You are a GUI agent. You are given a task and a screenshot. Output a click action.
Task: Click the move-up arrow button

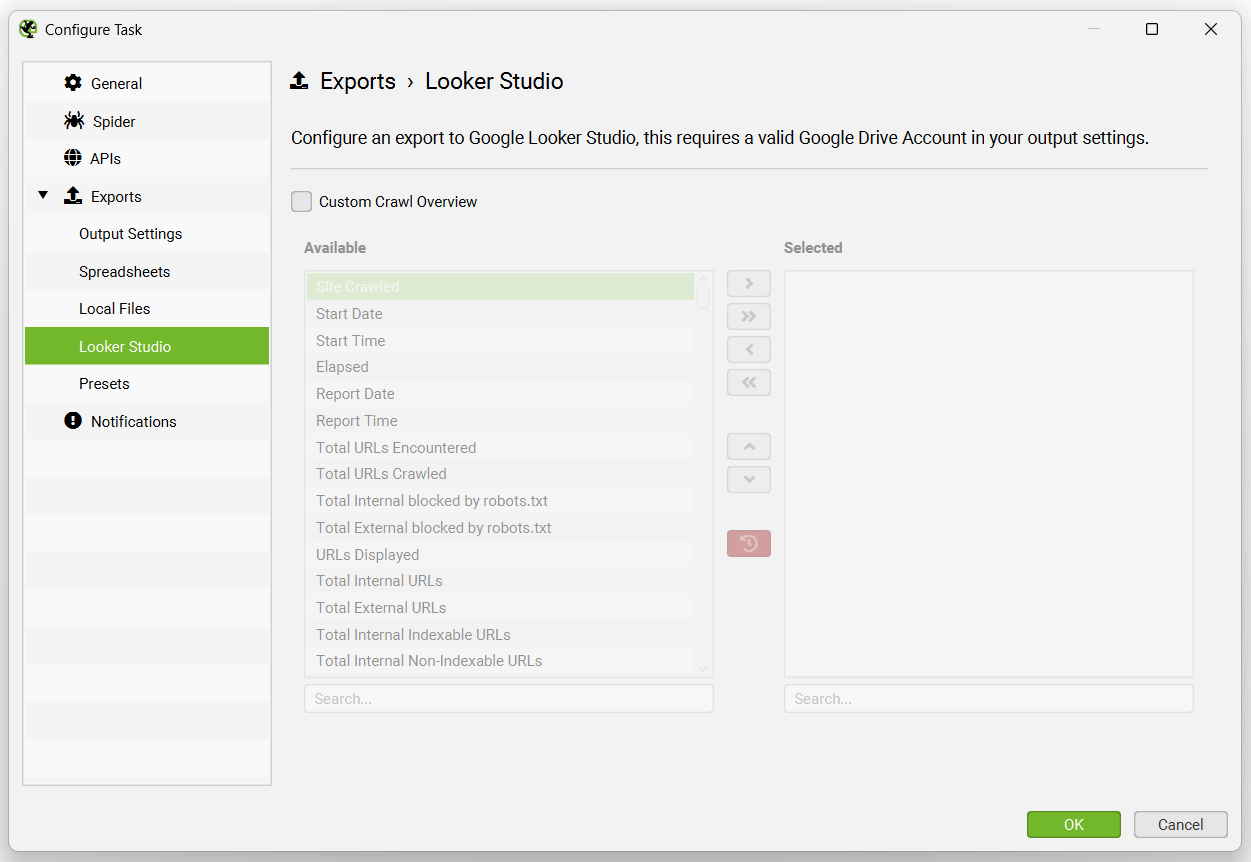[x=748, y=446]
